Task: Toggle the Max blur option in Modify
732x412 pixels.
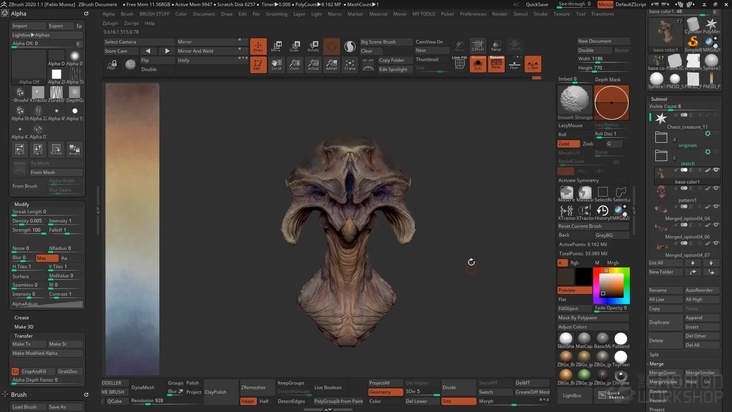Action: 47,258
